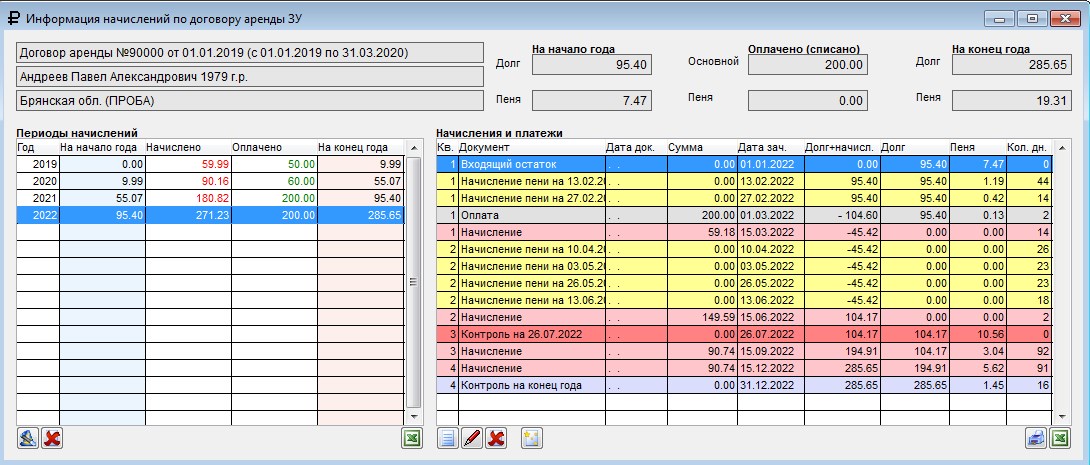Select the highlighted 2022 row
Image resolution: width=1090 pixels, height=465 pixels.
pyautogui.click(x=210, y=215)
